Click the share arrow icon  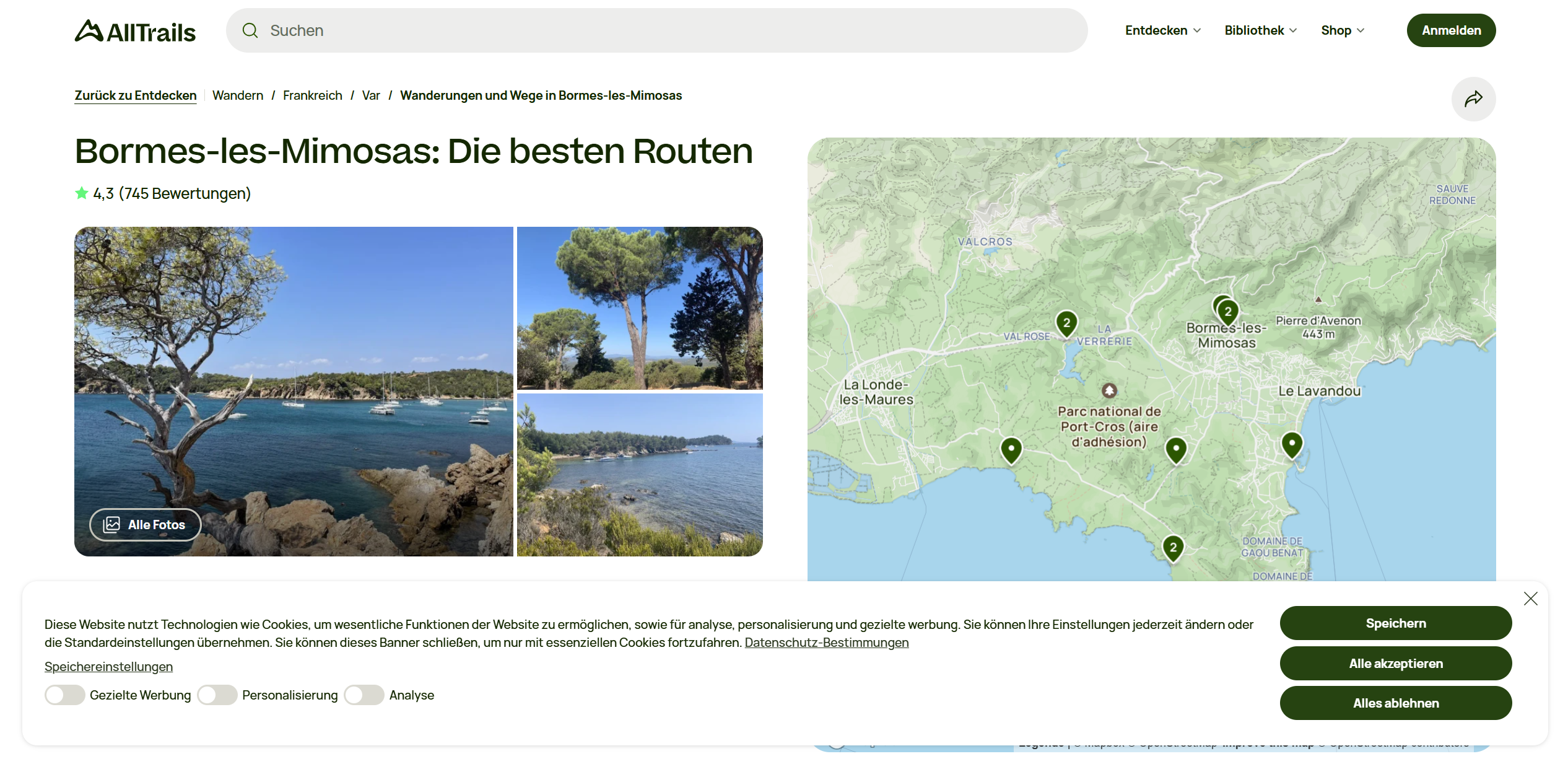pyautogui.click(x=1473, y=99)
